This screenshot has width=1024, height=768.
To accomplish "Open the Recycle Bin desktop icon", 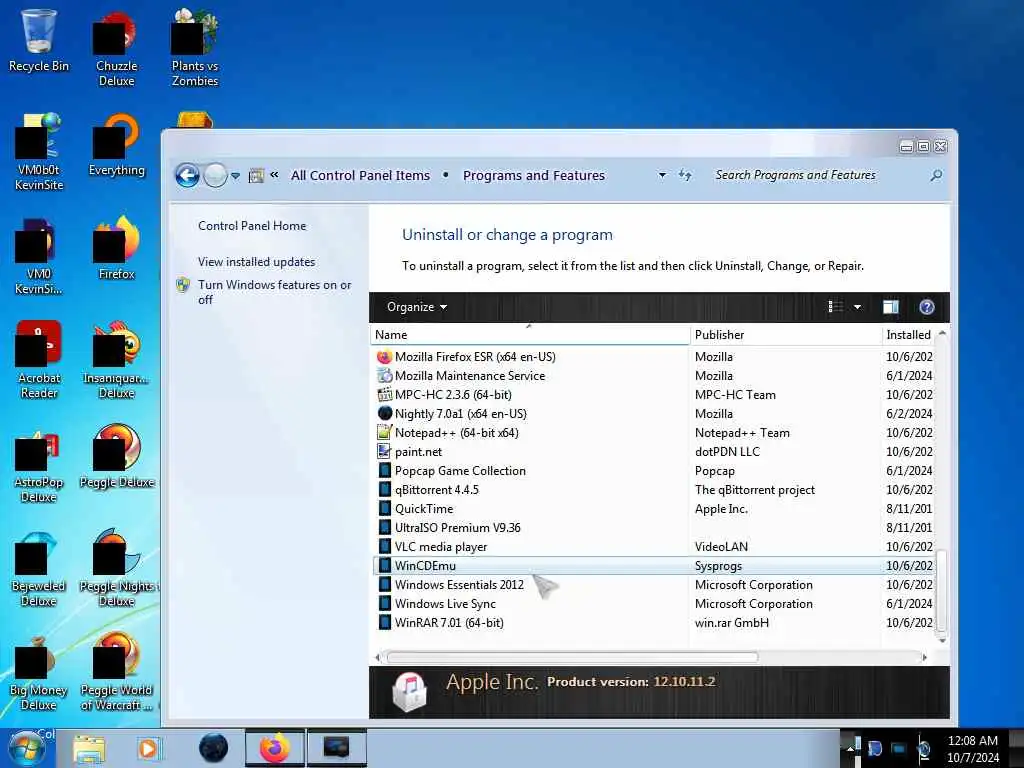I will [39, 39].
